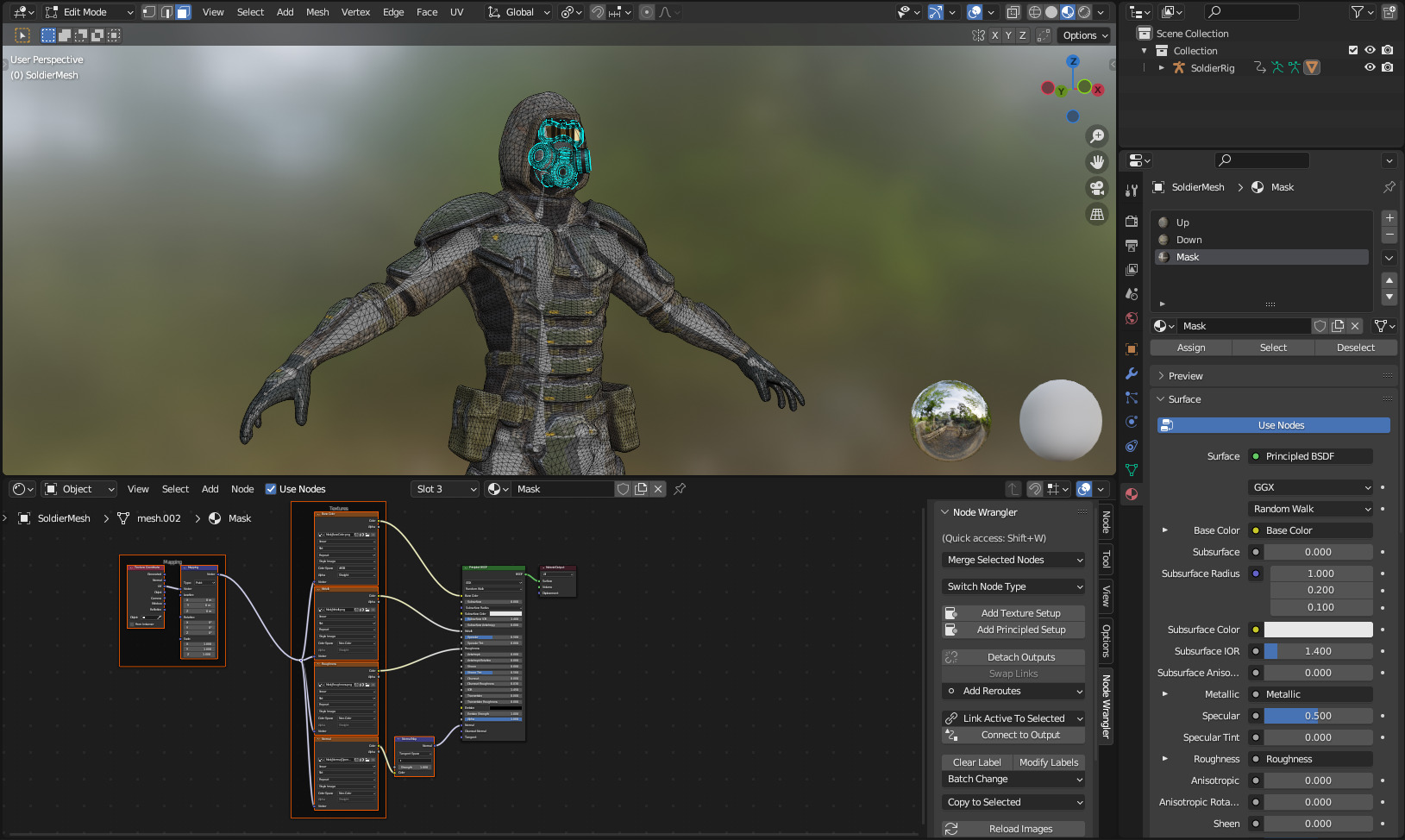Image resolution: width=1405 pixels, height=840 pixels.
Task: Toggle proportional editing in viewport header
Action: pyautogui.click(x=647, y=12)
